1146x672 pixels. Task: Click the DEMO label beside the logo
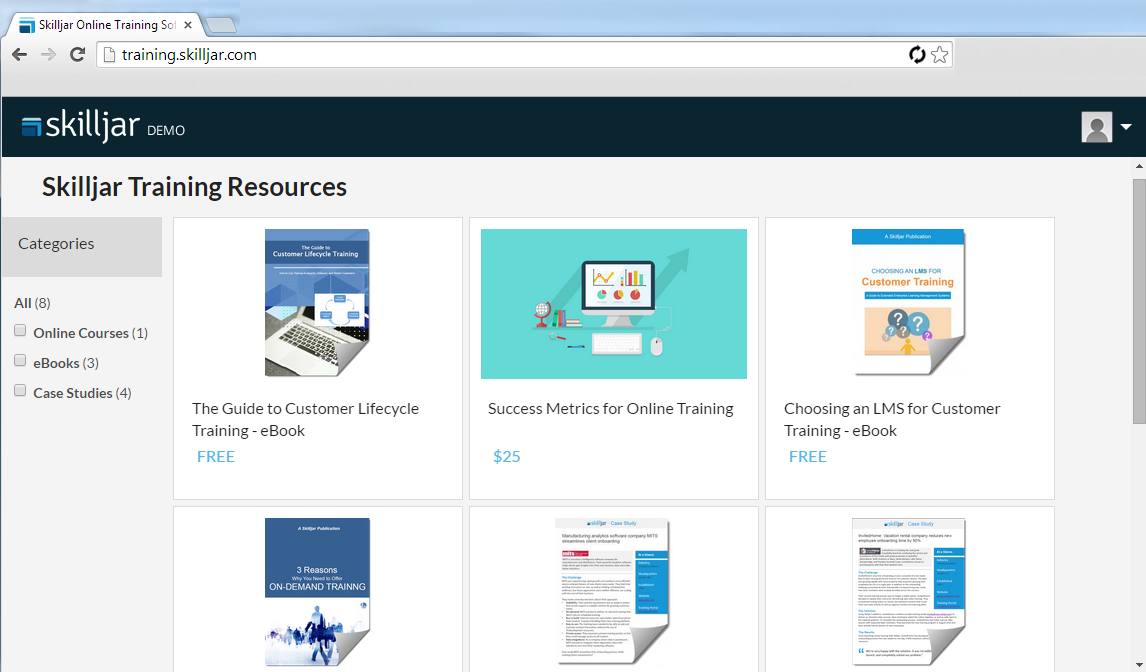tap(166, 131)
